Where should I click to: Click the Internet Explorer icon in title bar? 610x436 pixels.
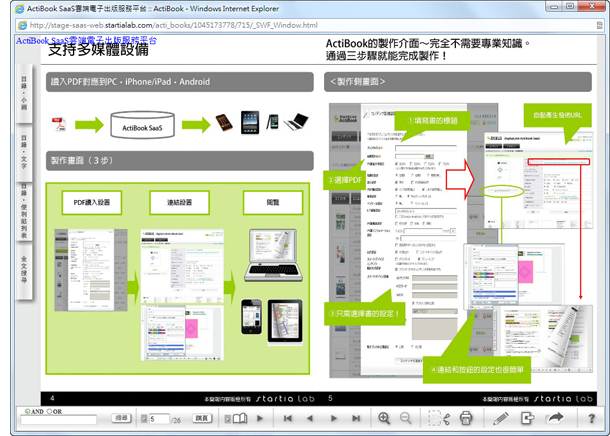[19, 9]
